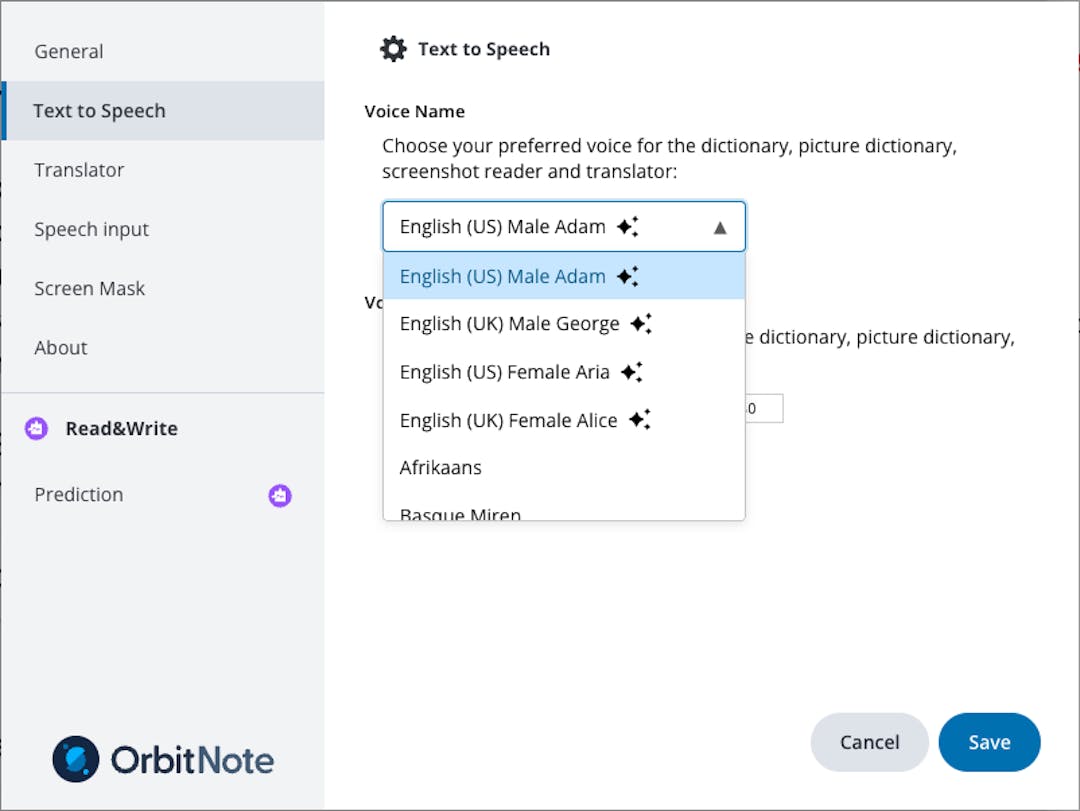The image size is (1080, 811).
Task: Open the Prediction settings
Action: pyautogui.click(x=78, y=494)
